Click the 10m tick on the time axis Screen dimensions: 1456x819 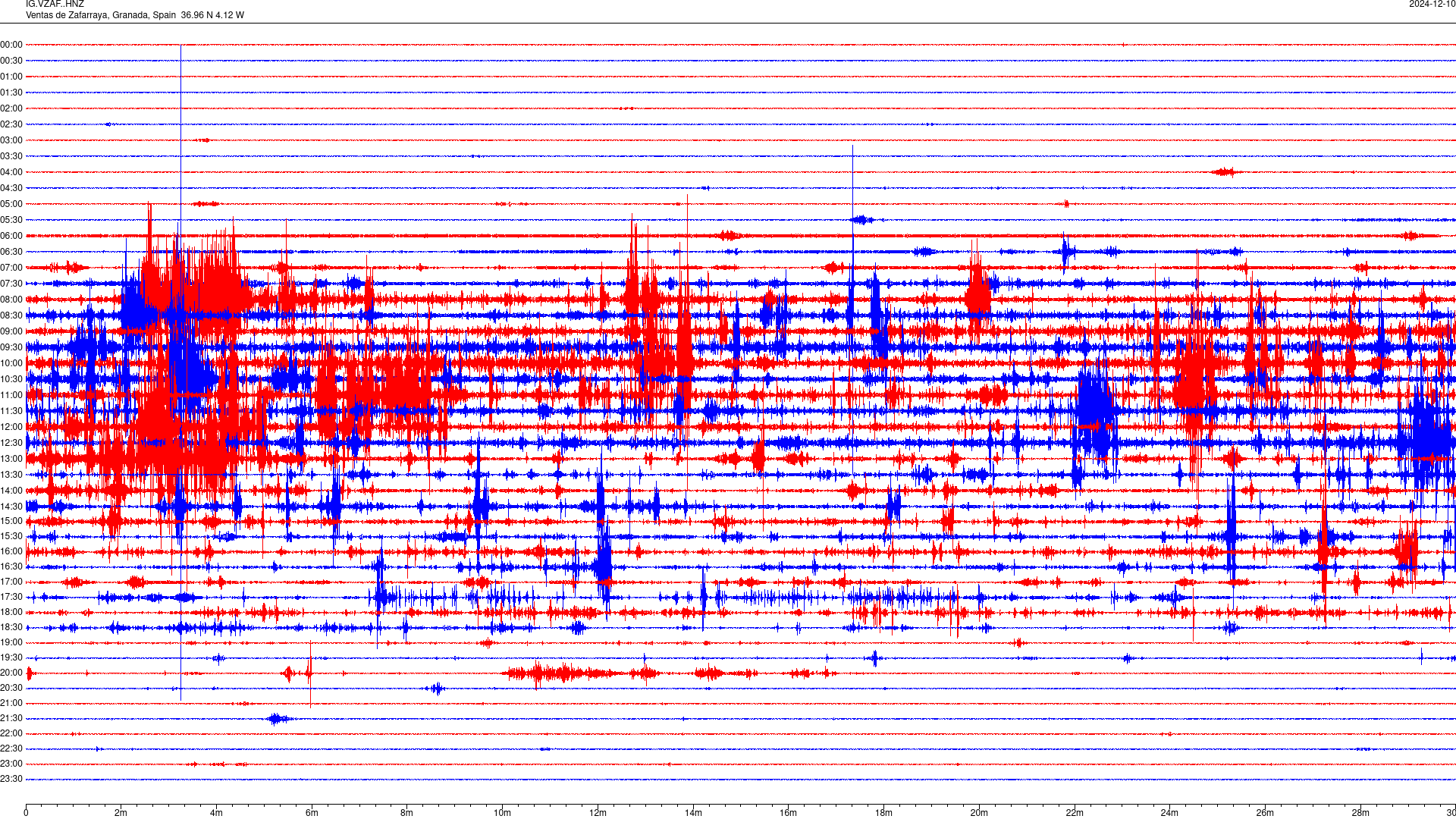click(x=502, y=813)
